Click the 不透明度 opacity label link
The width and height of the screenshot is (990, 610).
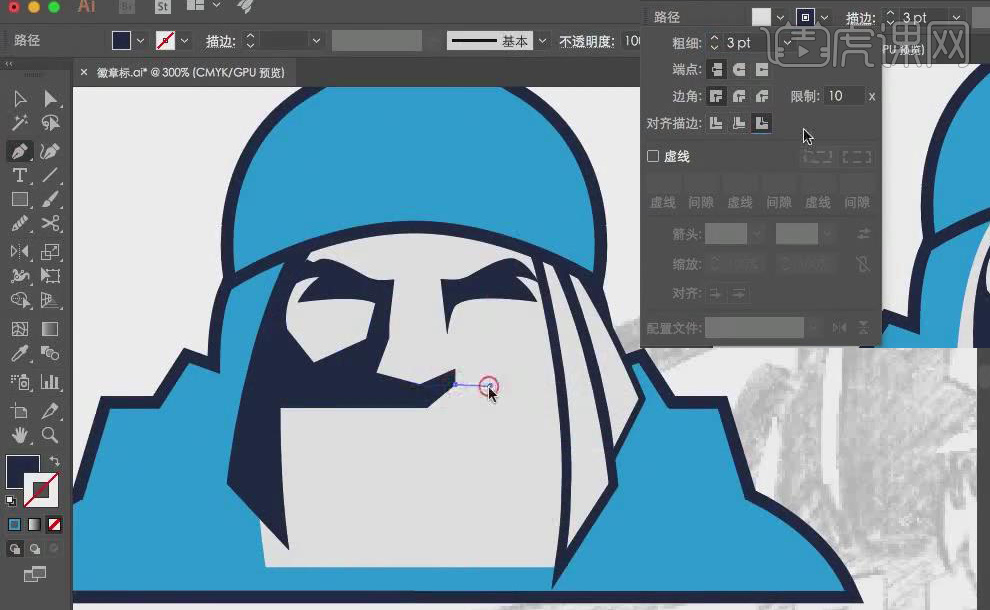point(588,41)
